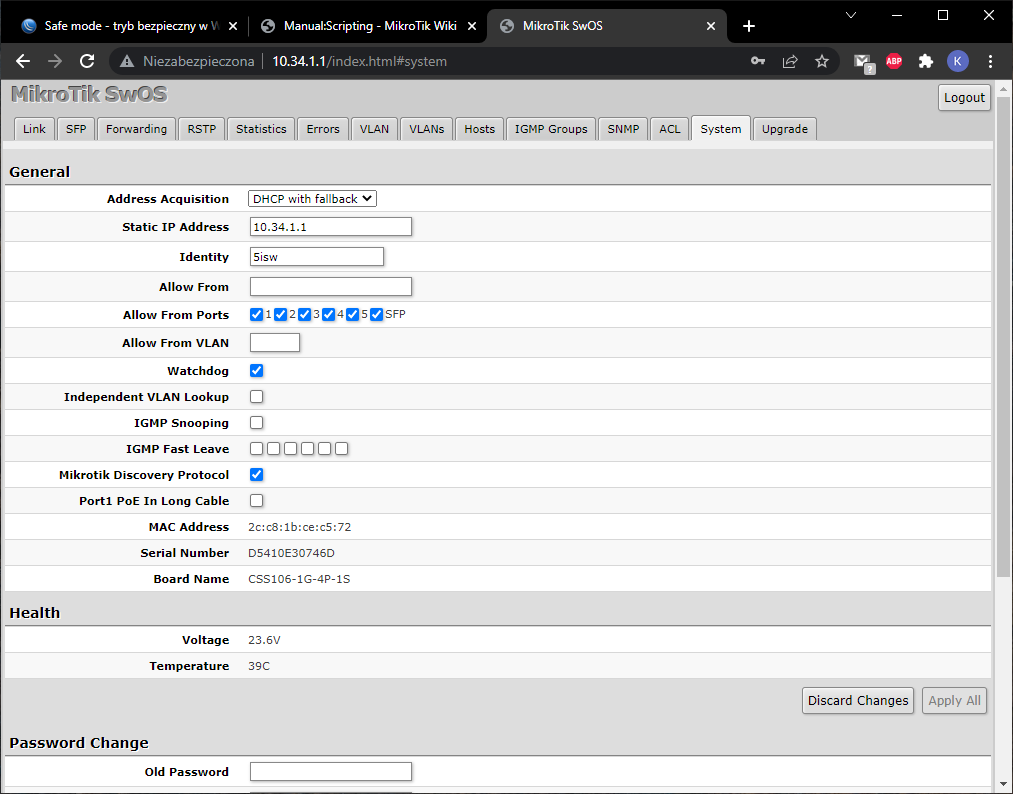Open the ABP Adblock Plus extension
The image size is (1013, 794).
click(x=894, y=61)
